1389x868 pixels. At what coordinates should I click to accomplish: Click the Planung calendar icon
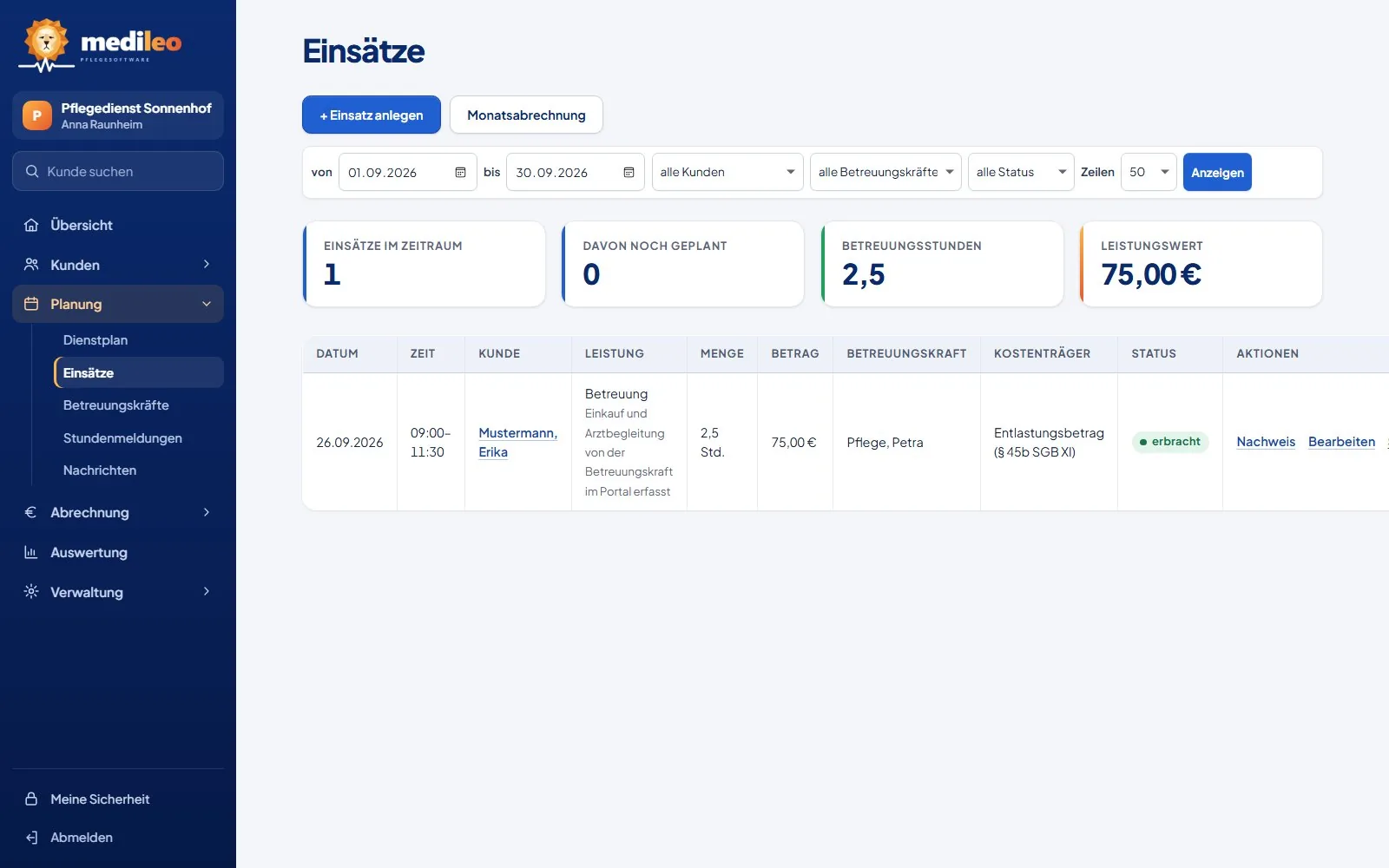coord(31,304)
